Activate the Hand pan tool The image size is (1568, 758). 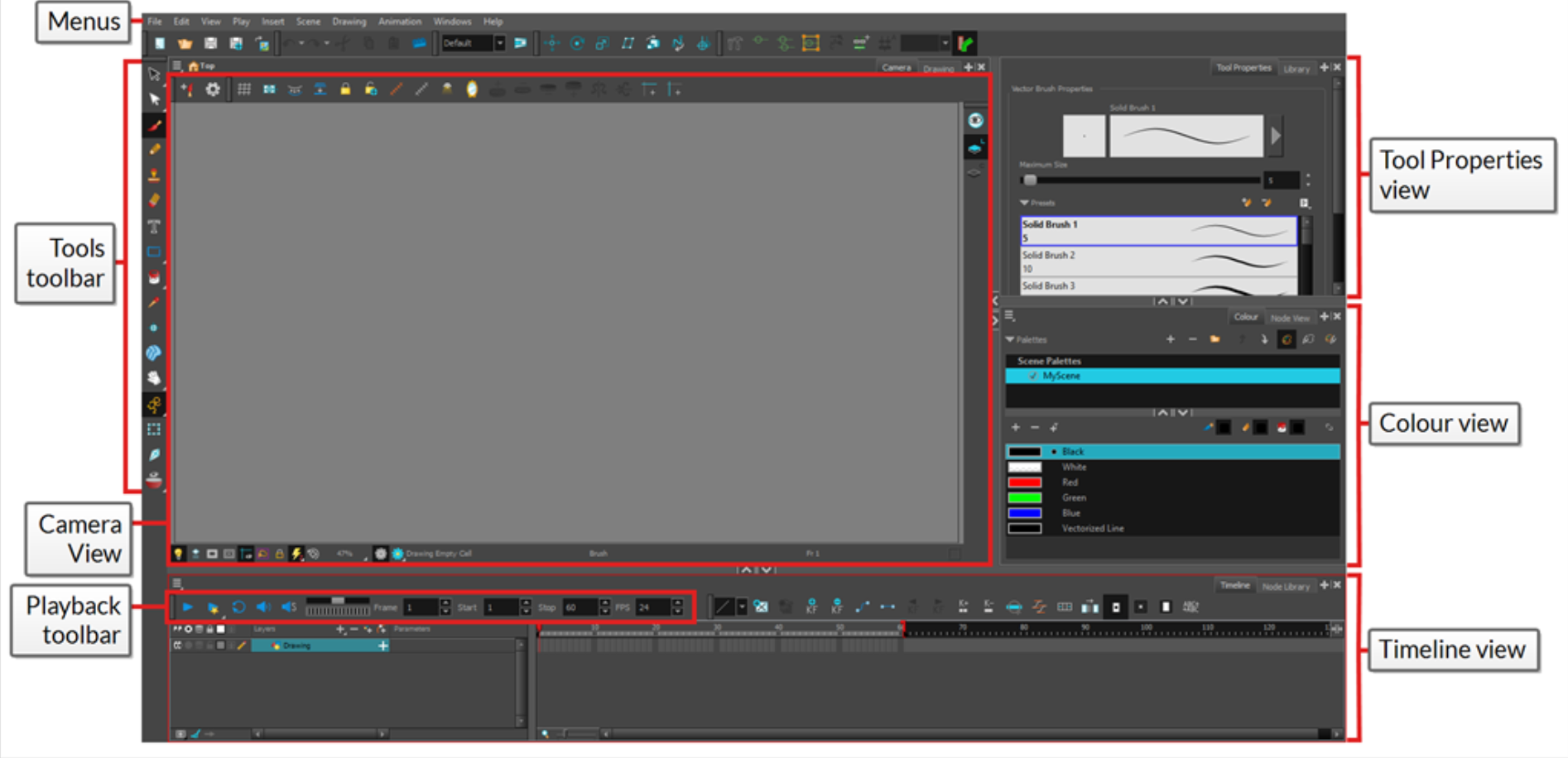[x=155, y=377]
